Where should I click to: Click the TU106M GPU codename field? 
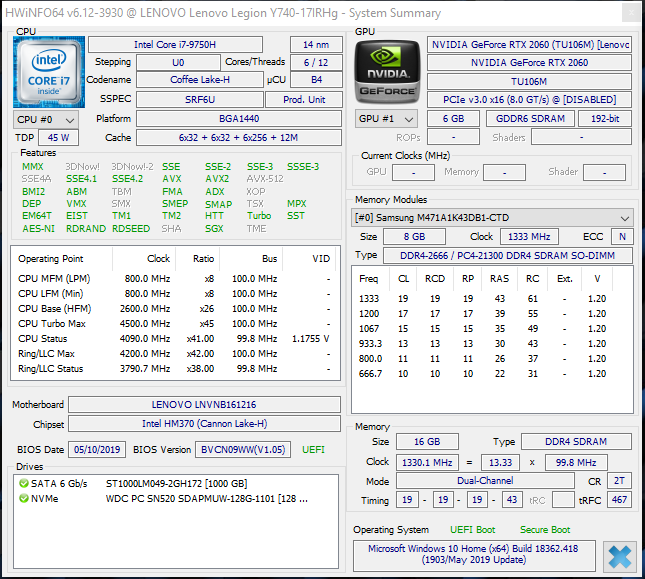(x=529, y=81)
